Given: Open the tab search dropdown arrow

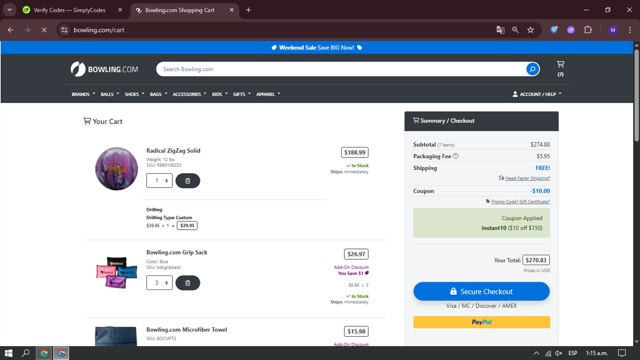Looking at the screenshot, I should 9,10.
